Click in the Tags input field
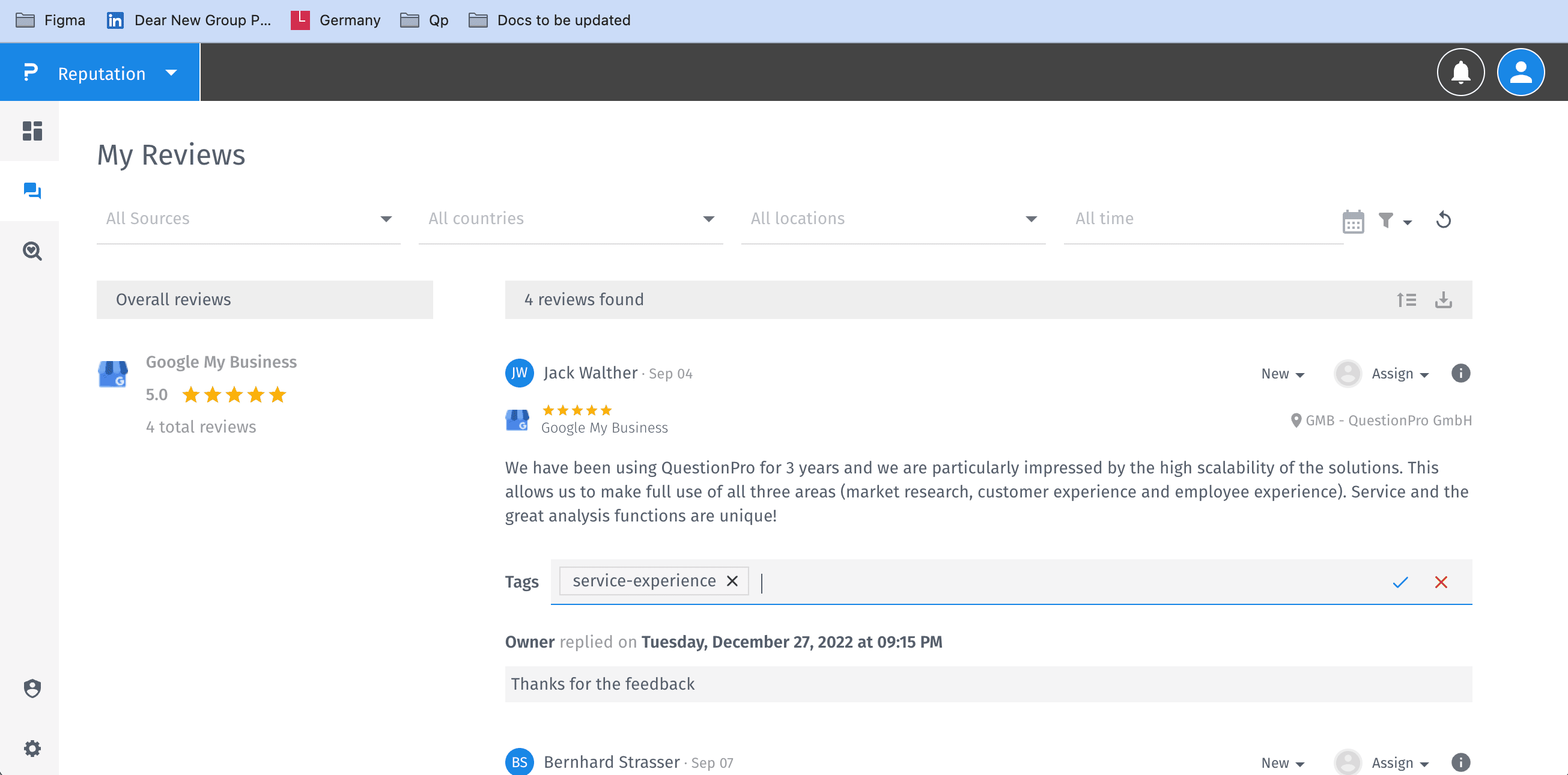This screenshot has height=775, width=1568. pos(1035,582)
